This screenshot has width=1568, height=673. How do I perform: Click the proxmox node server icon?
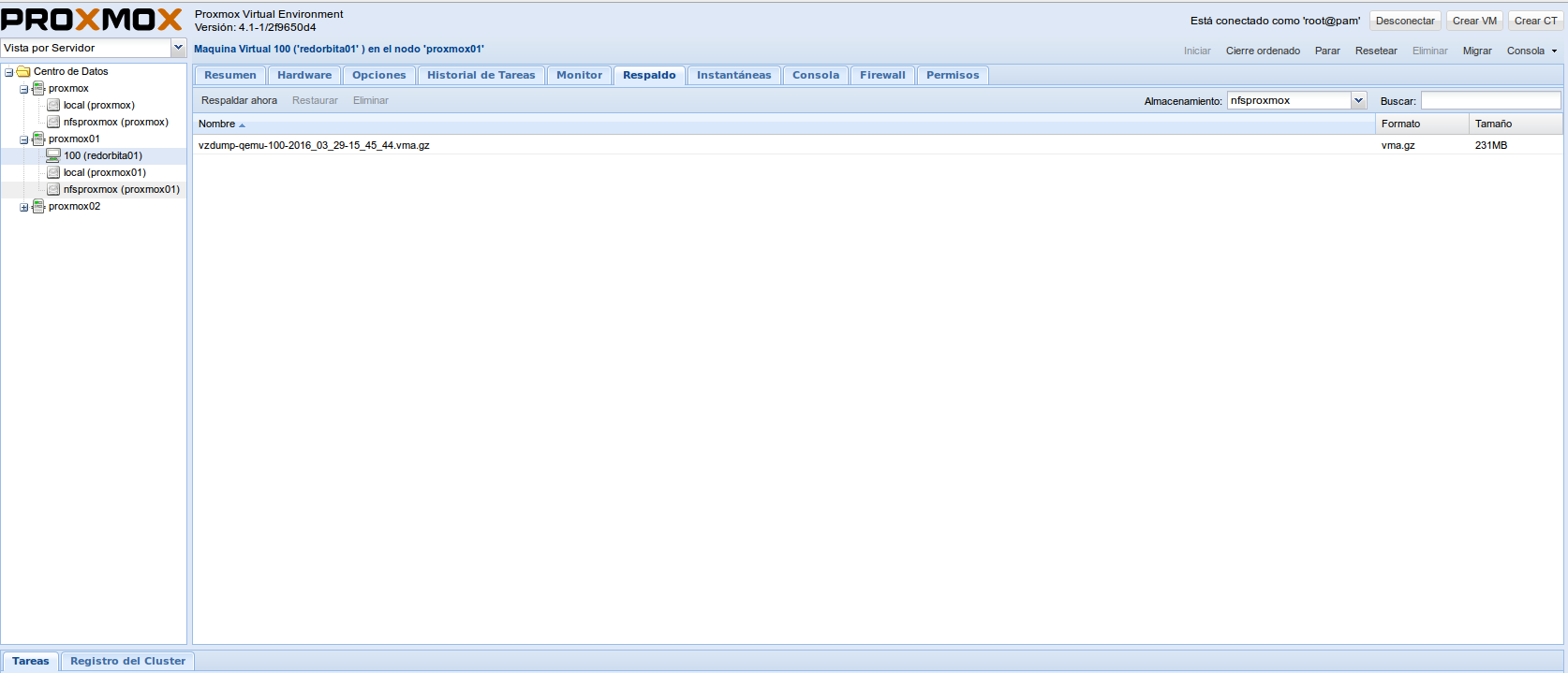tap(38, 89)
